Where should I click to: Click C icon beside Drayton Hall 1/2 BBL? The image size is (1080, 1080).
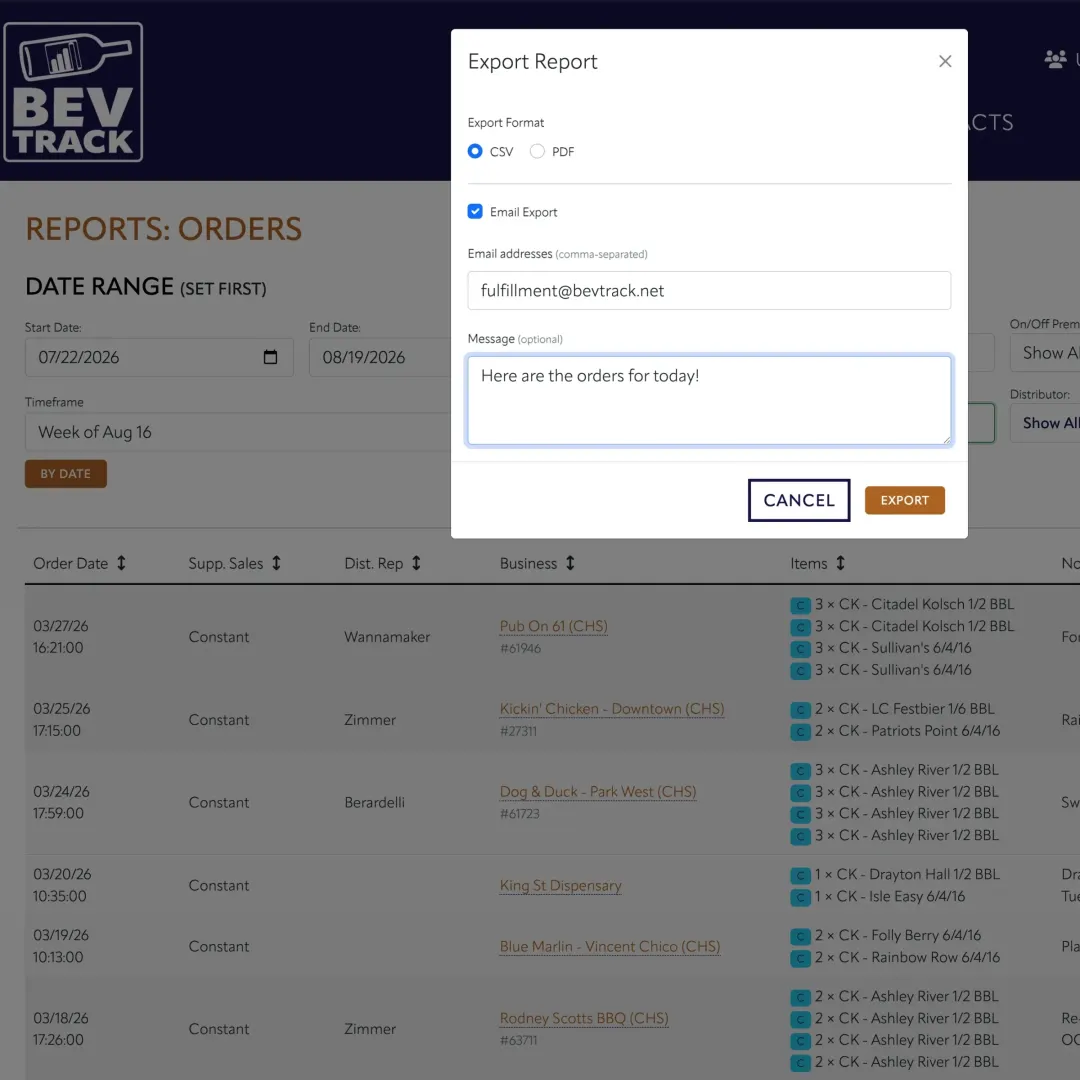click(800, 875)
